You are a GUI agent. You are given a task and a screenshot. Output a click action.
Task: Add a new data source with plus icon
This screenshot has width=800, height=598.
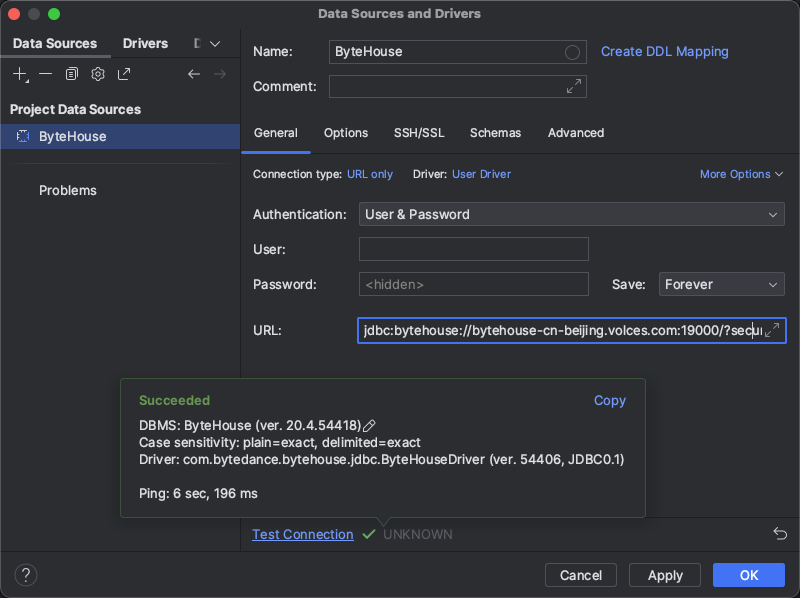[x=20, y=74]
